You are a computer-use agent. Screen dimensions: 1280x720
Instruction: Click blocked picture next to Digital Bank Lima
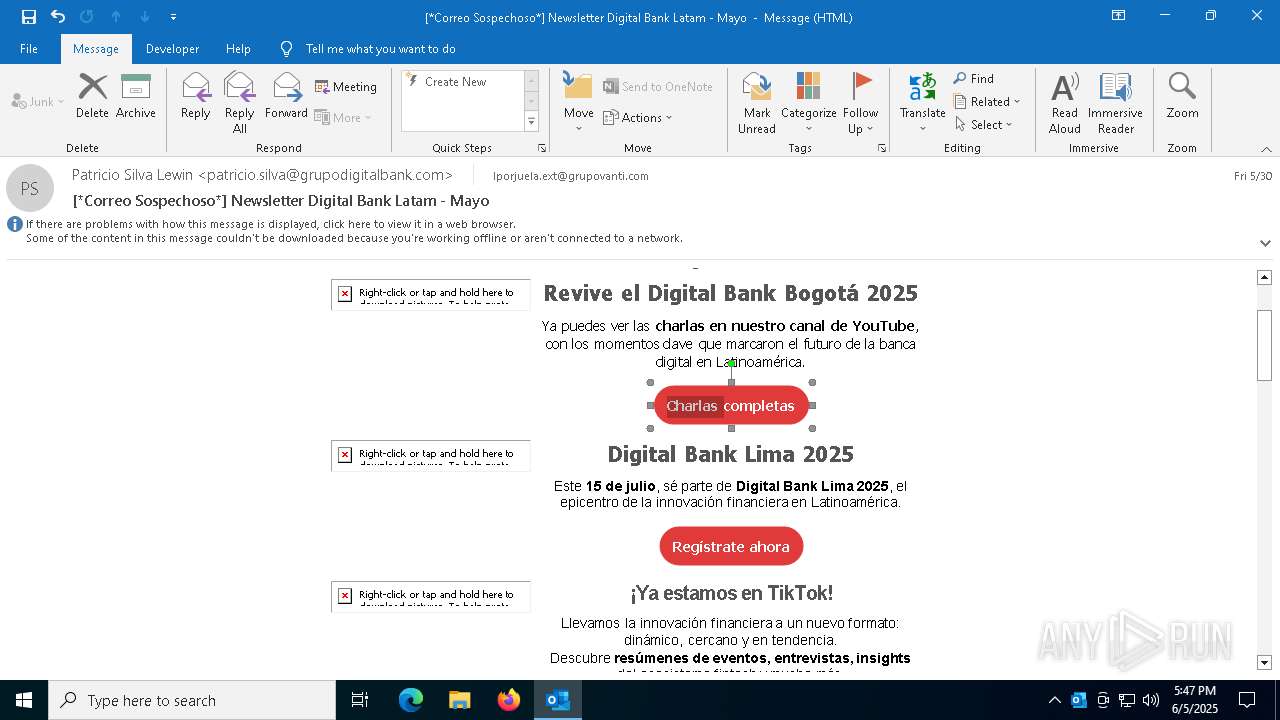tap(431, 455)
